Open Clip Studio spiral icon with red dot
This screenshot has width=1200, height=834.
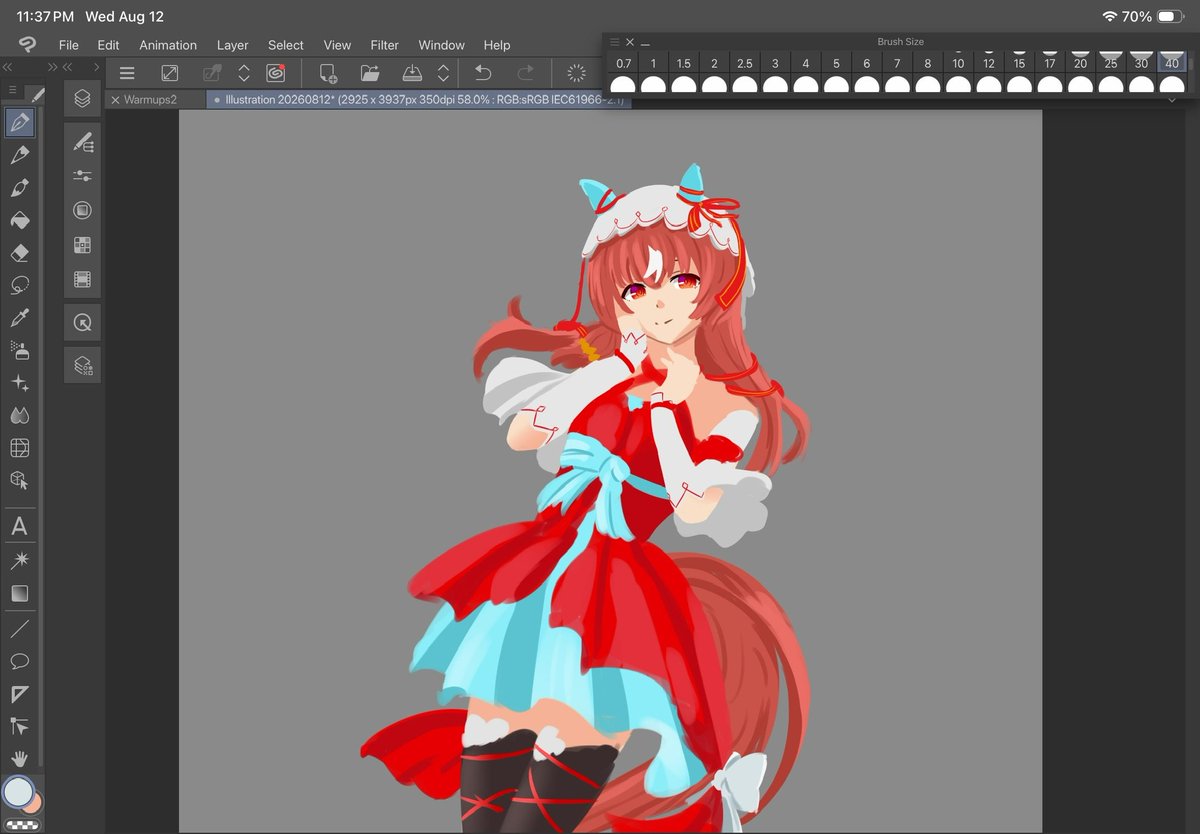tap(276, 73)
